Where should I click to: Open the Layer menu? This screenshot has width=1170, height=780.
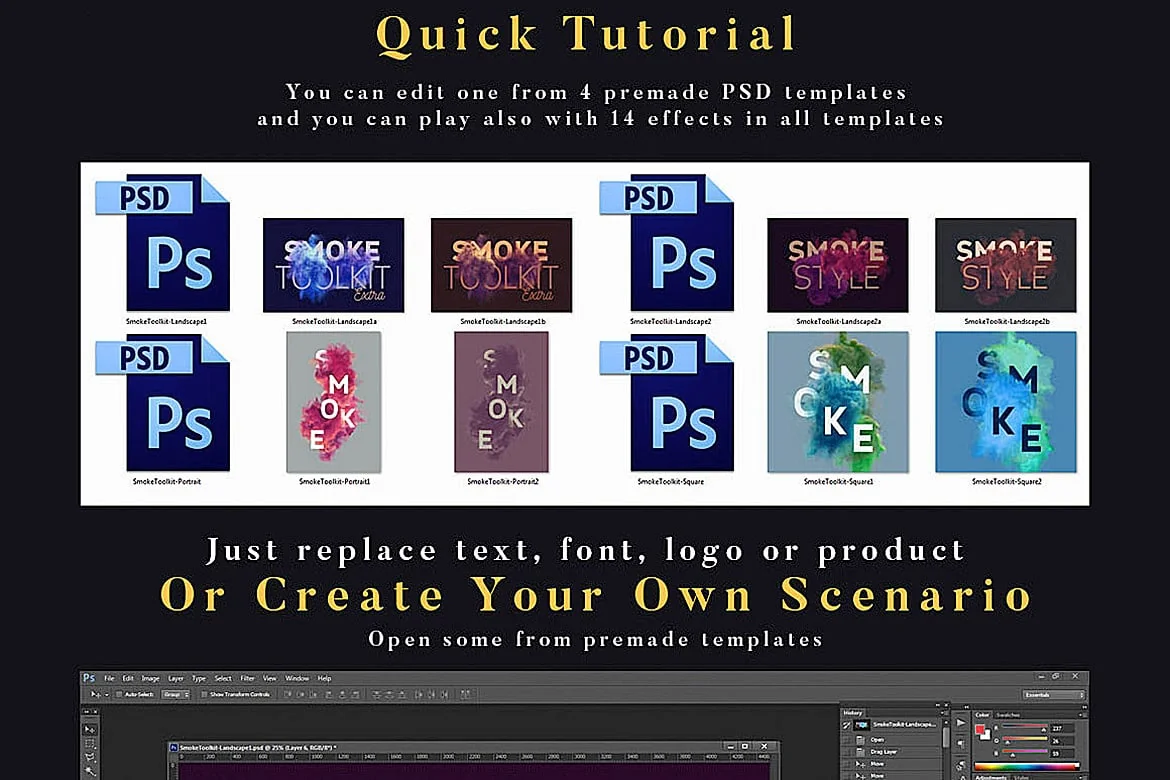point(175,678)
